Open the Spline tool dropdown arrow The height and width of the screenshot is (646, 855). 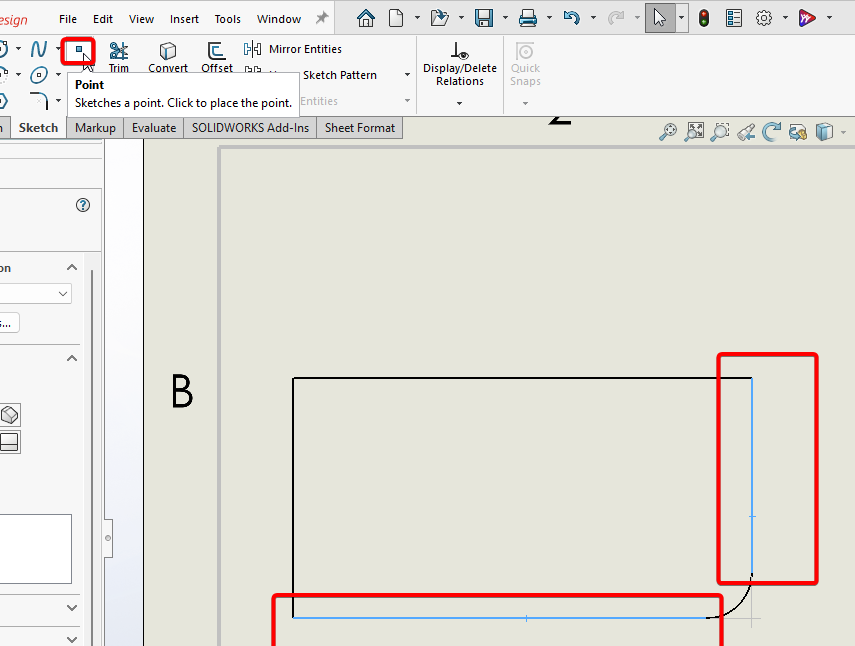(58, 49)
